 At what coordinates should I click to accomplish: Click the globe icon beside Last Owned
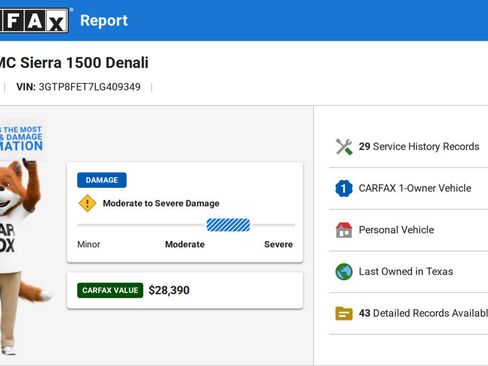click(344, 272)
